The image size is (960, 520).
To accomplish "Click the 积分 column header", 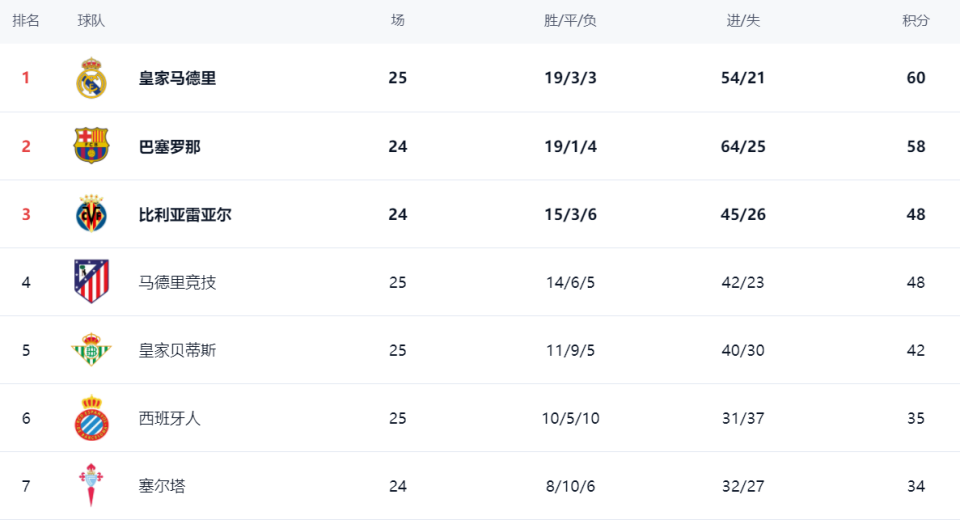I will click(x=915, y=21).
